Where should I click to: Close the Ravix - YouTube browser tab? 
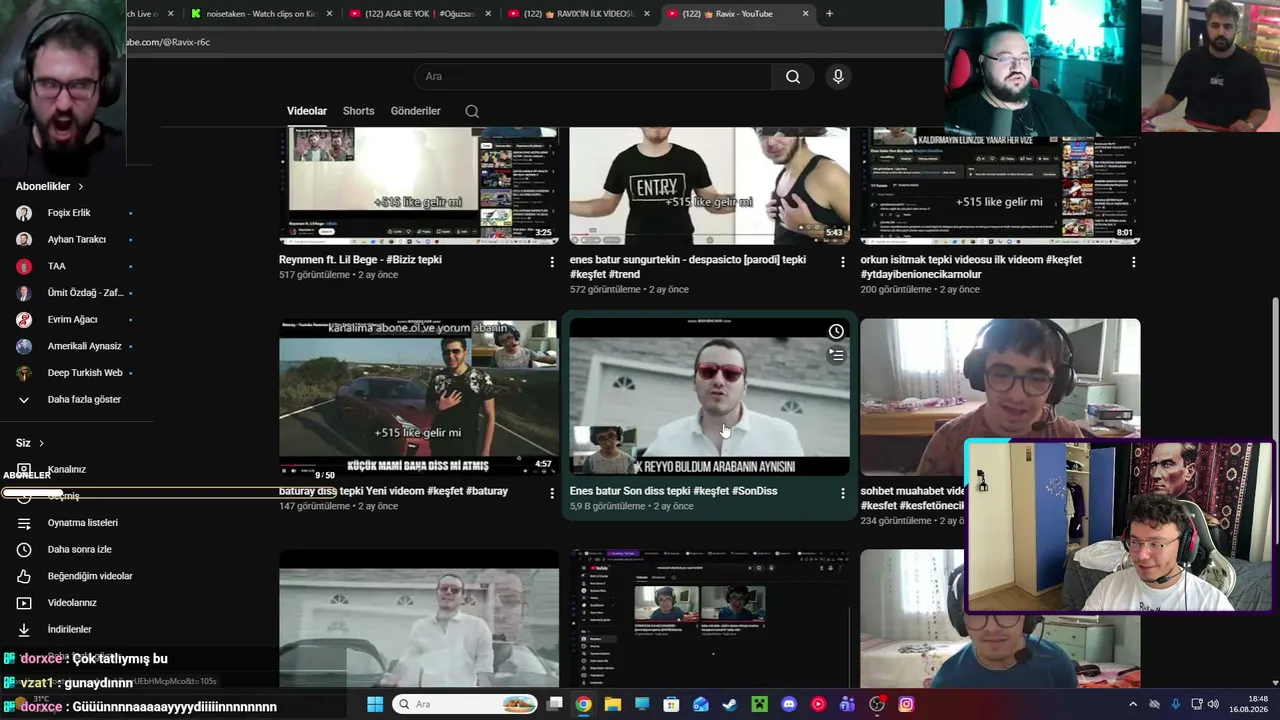click(x=805, y=14)
